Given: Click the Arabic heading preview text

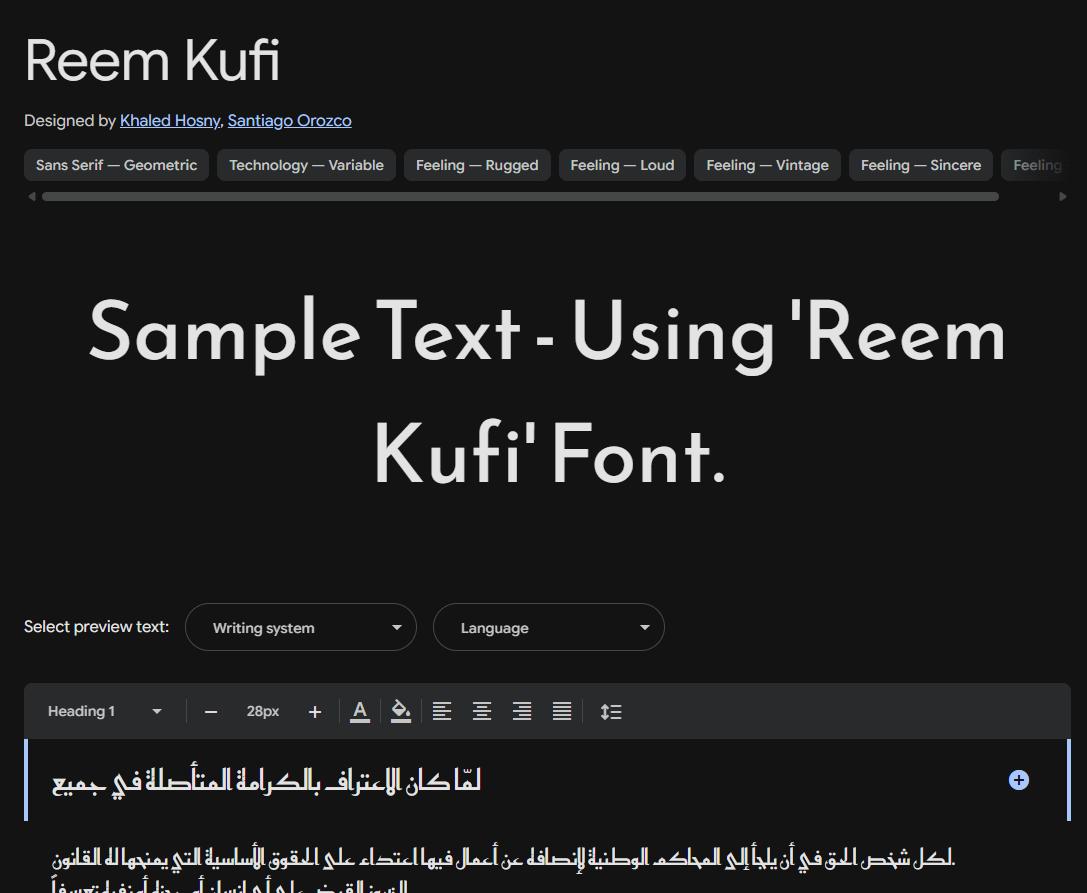Looking at the screenshot, I should coord(266,781).
